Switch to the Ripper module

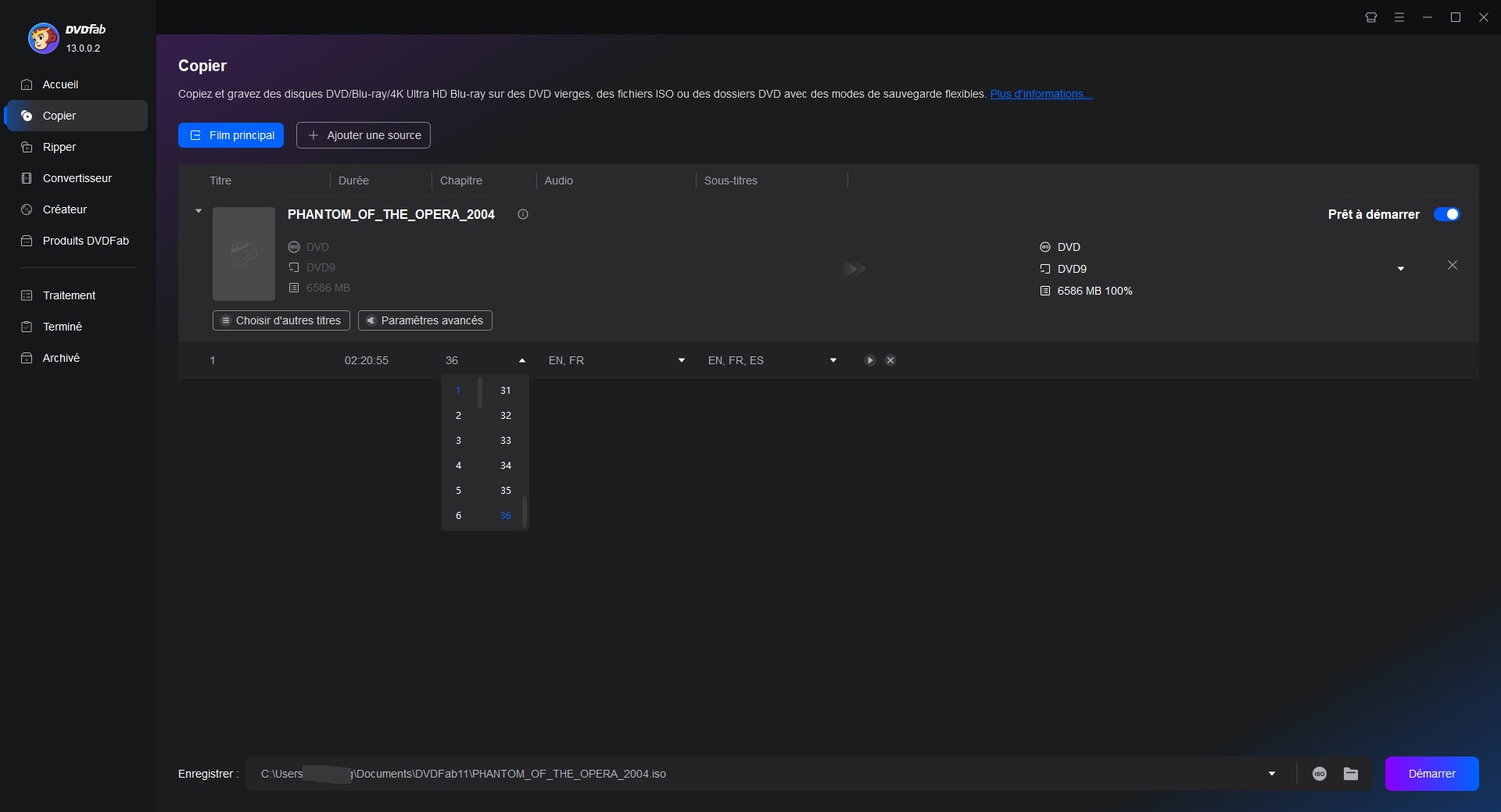coord(76,147)
